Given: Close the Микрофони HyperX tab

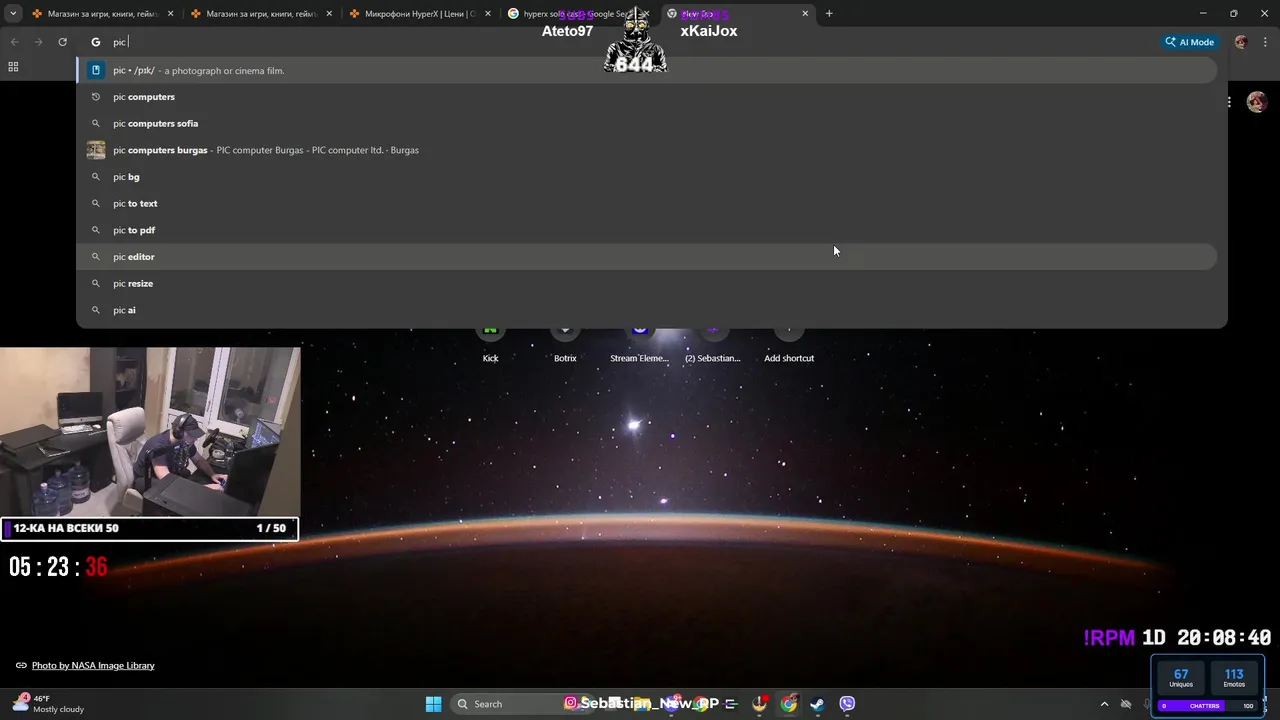Looking at the screenshot, I should (488, 14).
